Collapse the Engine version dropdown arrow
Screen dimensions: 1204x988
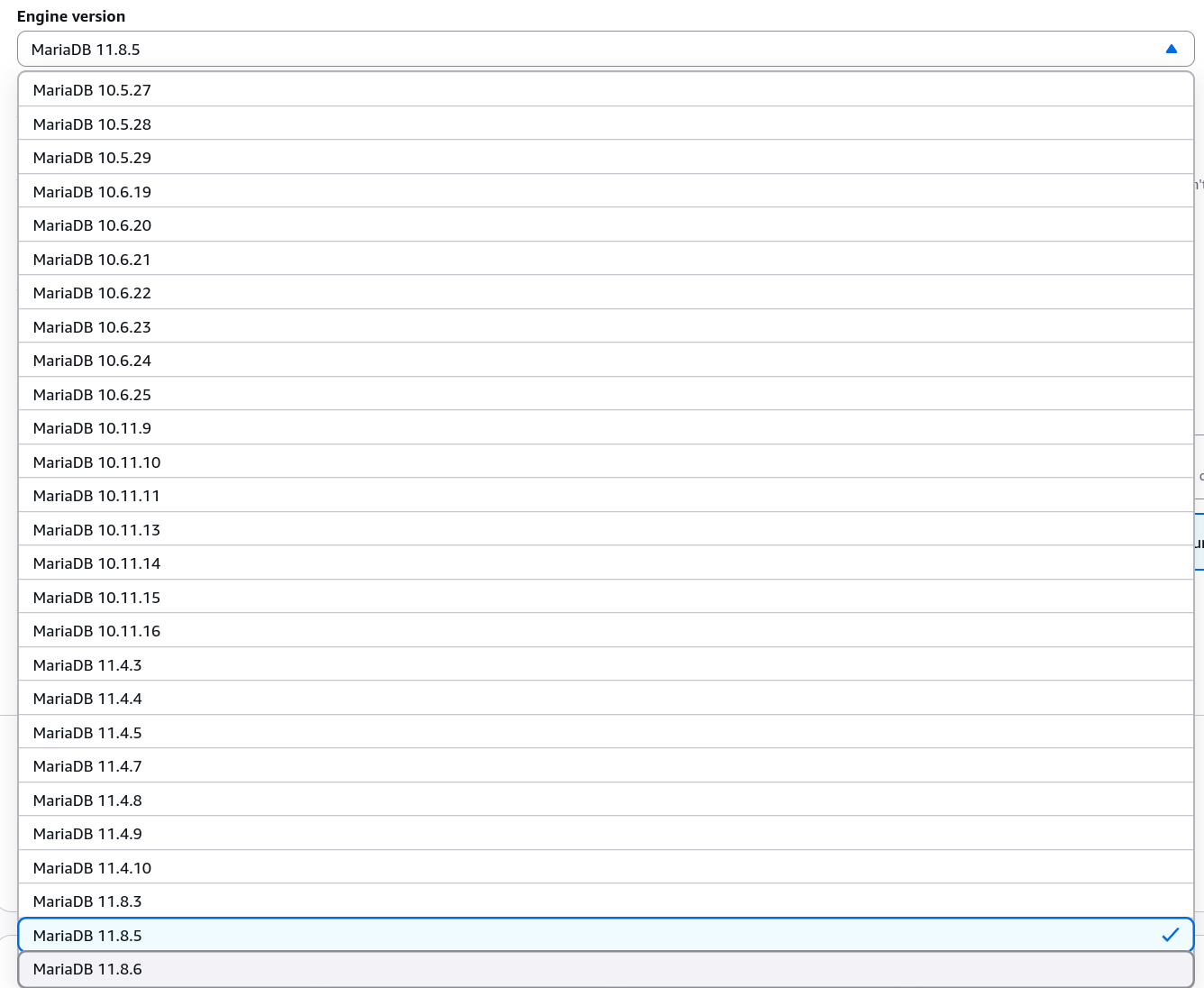coord(1171,50)
